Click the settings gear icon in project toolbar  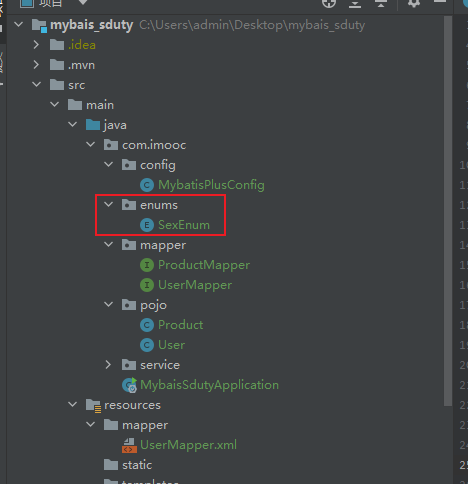point(414,3)
